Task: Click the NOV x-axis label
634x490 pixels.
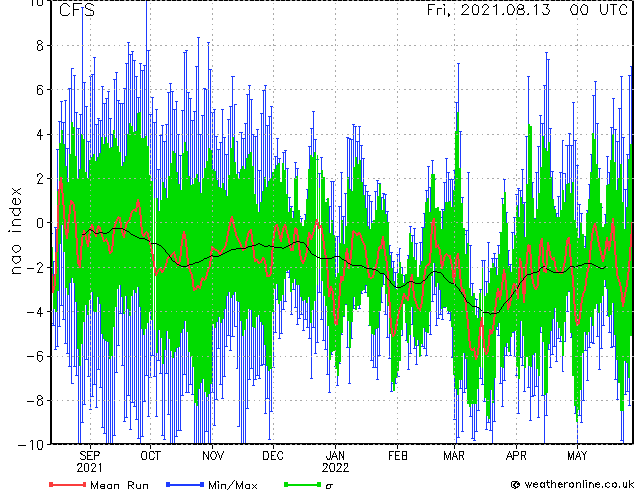Action: [x=213, y=456]
